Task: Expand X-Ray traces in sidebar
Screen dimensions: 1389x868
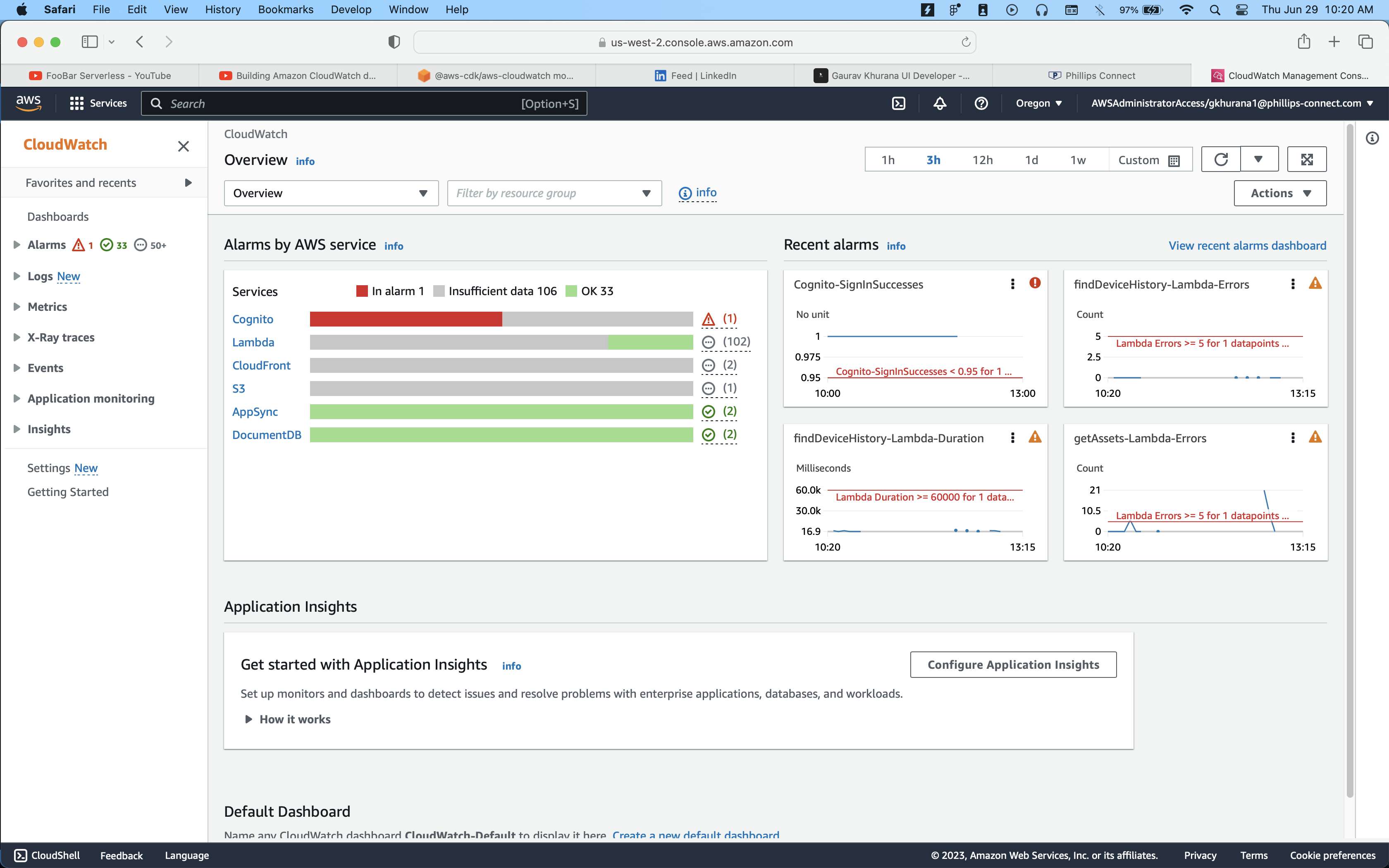Action: tap(17, 338)
